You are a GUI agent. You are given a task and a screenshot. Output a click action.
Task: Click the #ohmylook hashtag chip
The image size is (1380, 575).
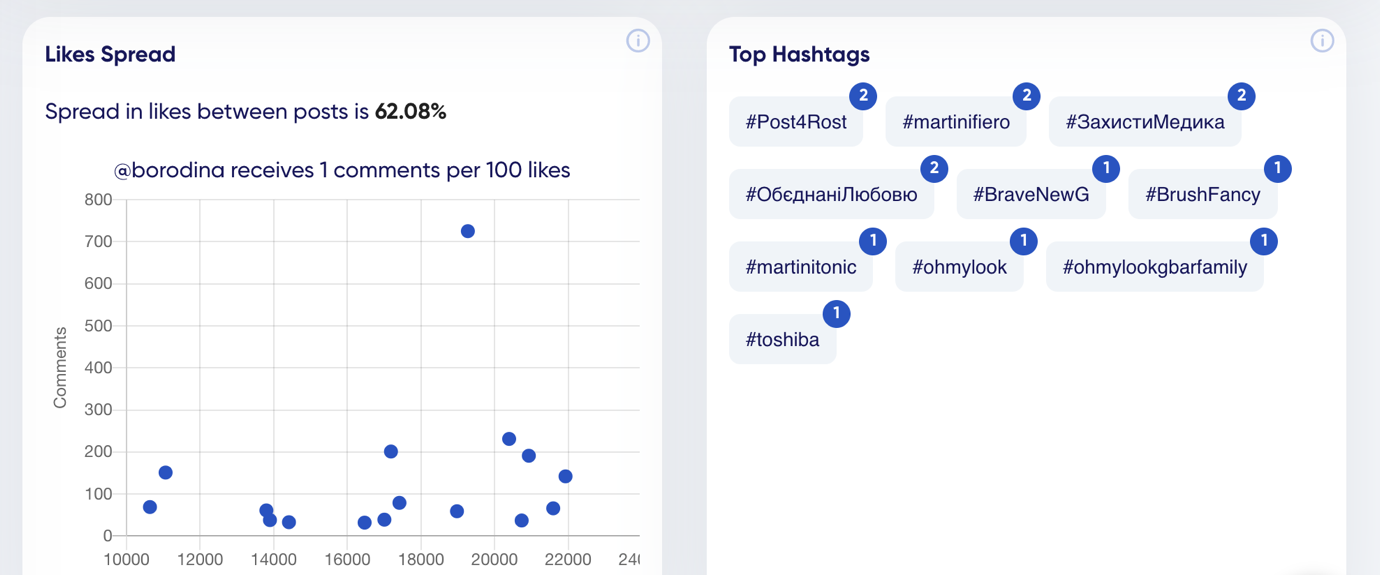click(x=959, y=267)
